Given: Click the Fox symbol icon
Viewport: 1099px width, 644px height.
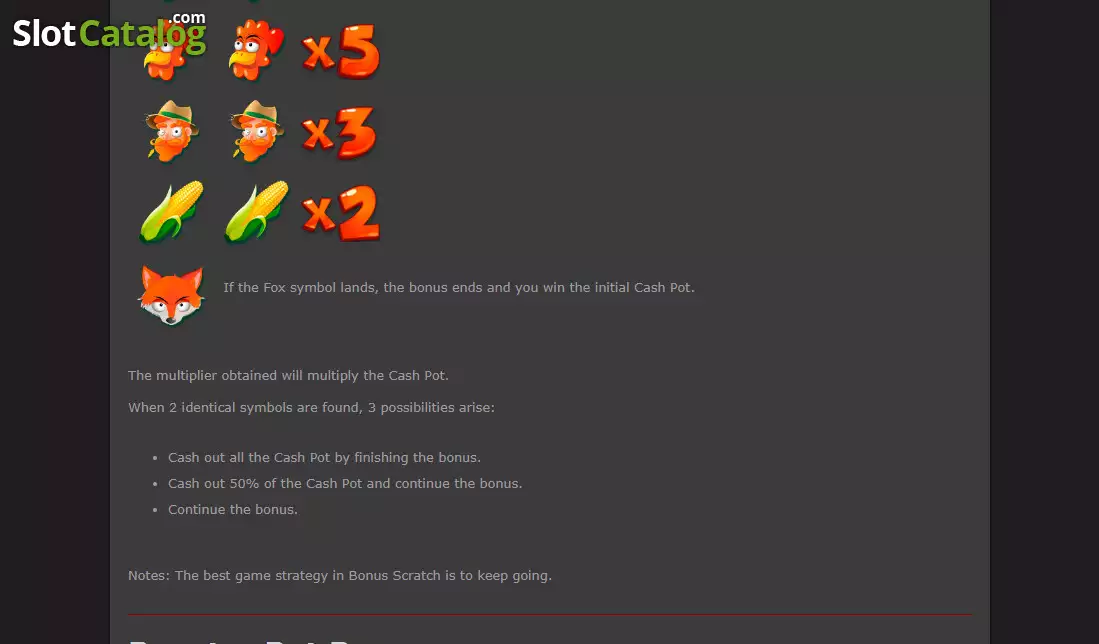Looking at the screenshot, I should [172, 295].
